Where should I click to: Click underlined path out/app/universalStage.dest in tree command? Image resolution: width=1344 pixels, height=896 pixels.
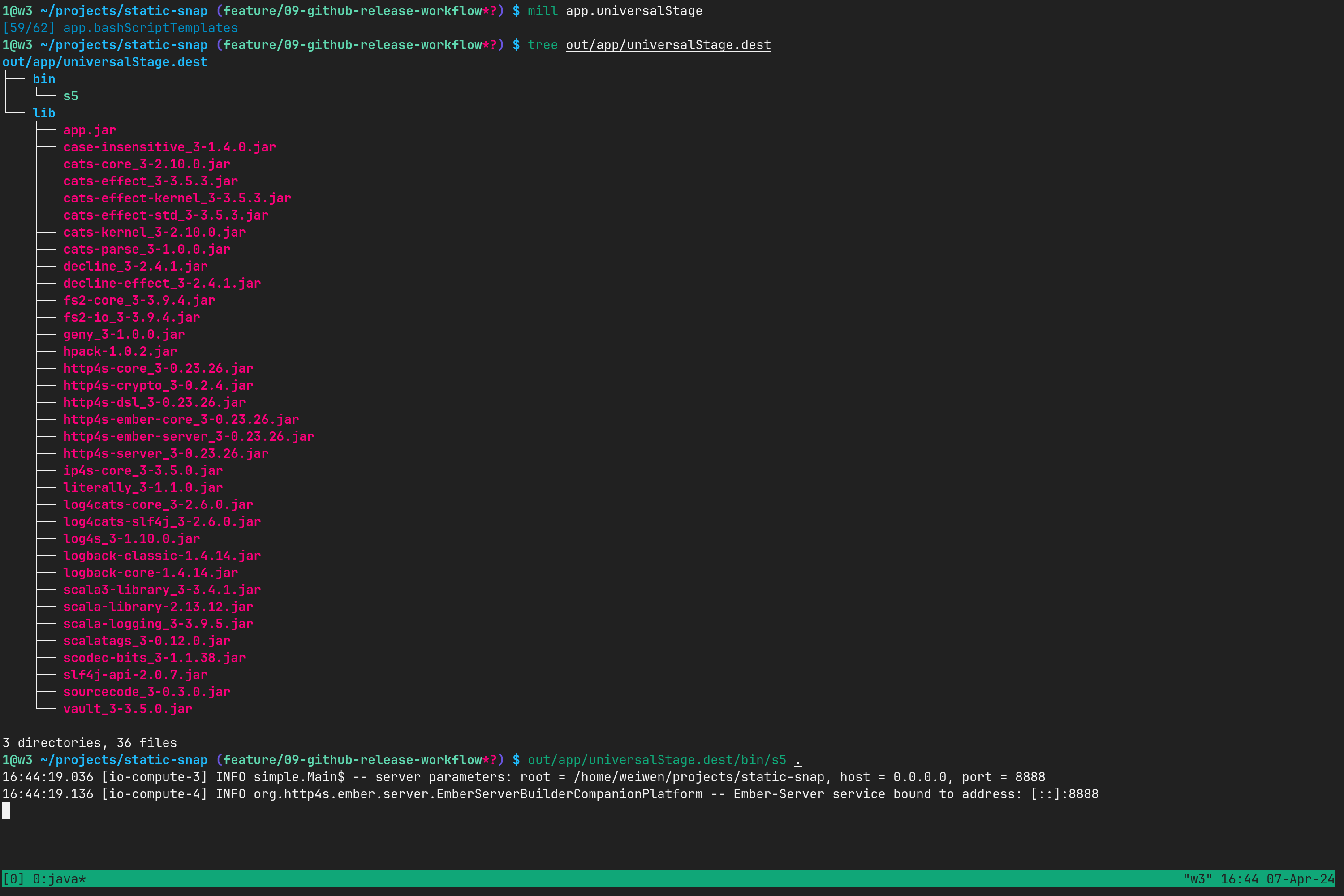click(668, 45)
